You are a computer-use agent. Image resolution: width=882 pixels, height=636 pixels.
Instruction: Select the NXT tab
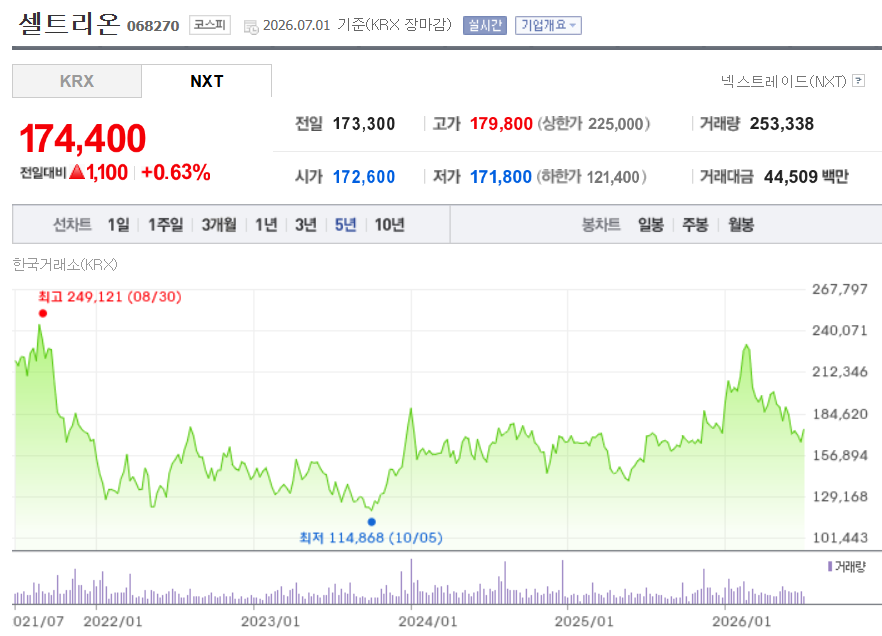[206, 81]
